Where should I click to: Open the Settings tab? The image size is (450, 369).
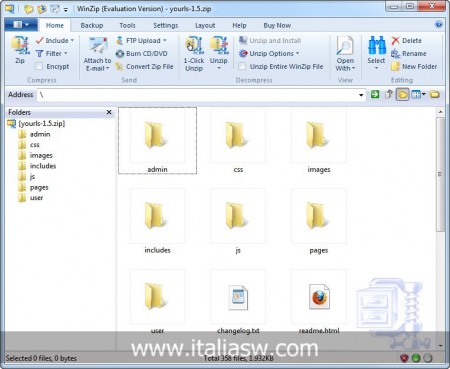click(165, 25)
